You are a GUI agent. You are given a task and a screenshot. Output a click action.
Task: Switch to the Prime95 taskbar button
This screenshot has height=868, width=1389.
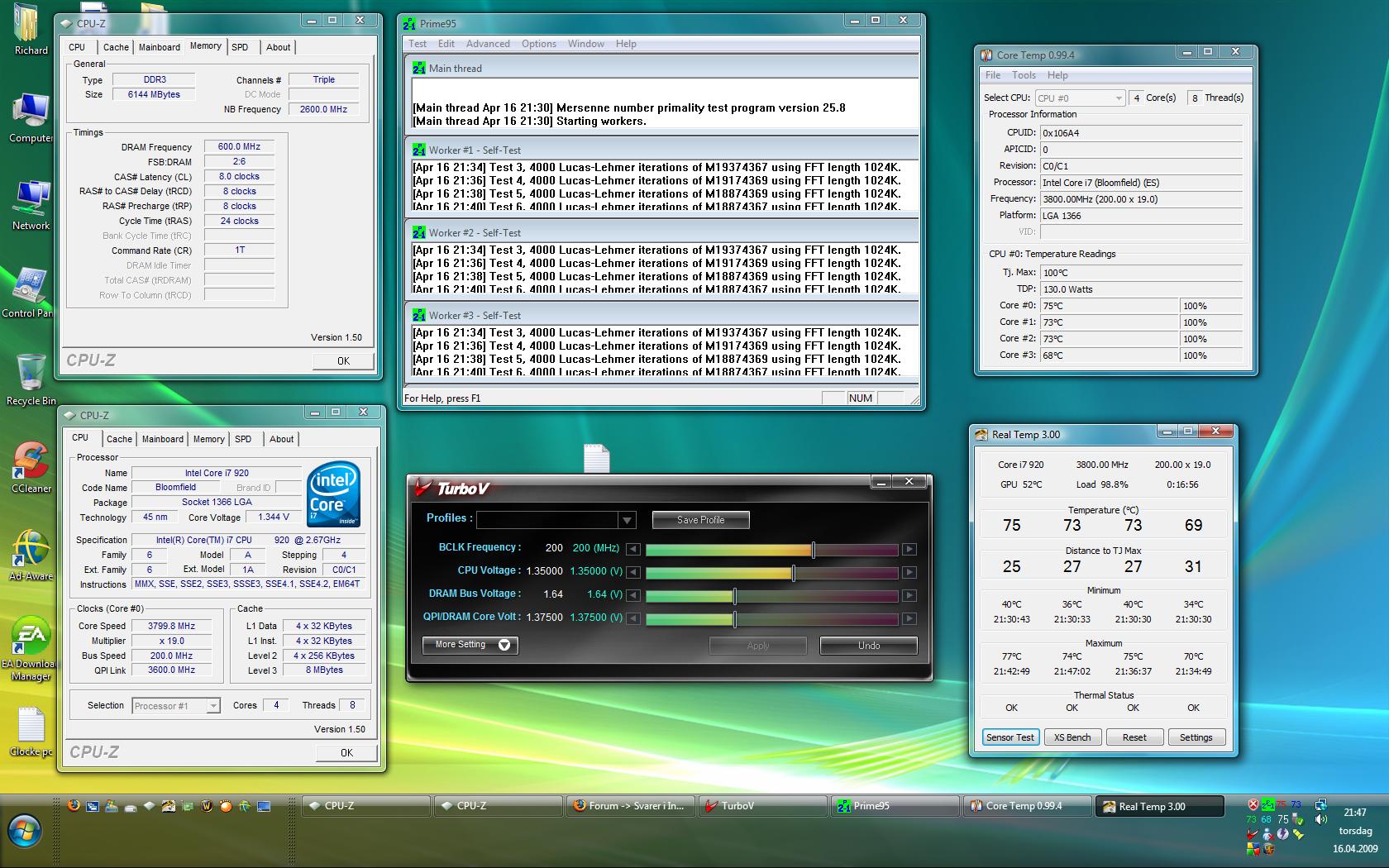(894, 806)
